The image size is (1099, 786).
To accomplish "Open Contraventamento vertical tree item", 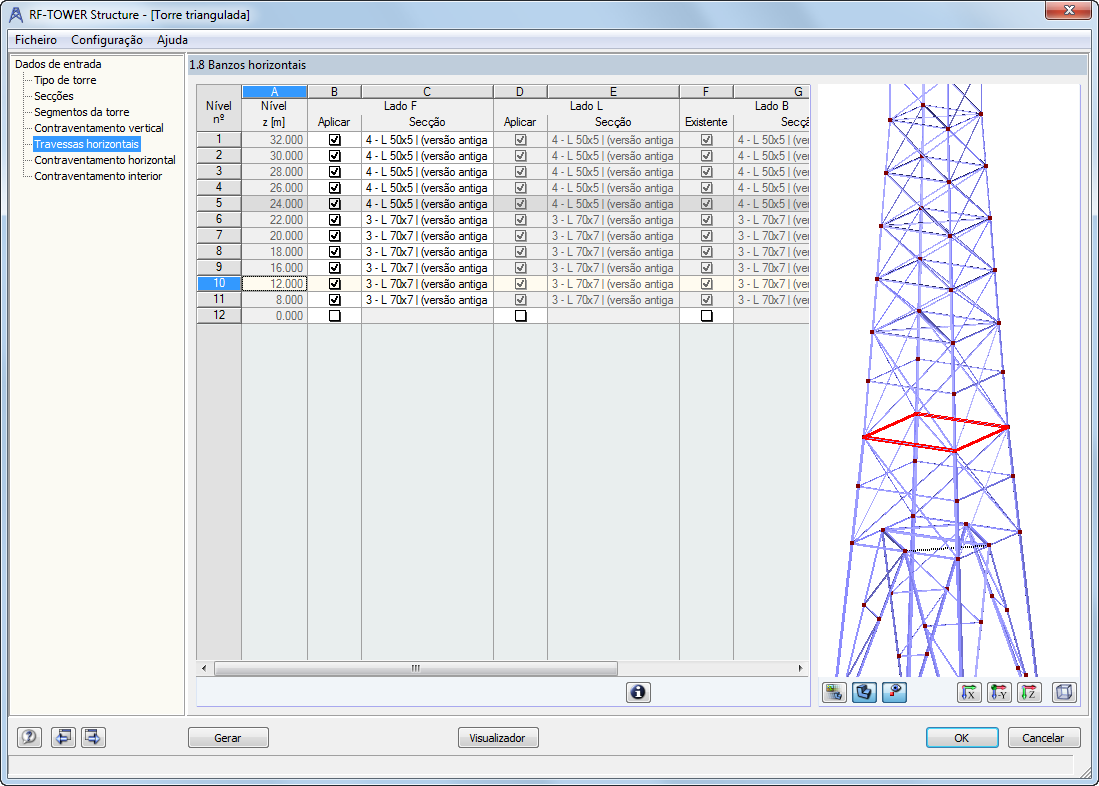I will tap(99, 128).
